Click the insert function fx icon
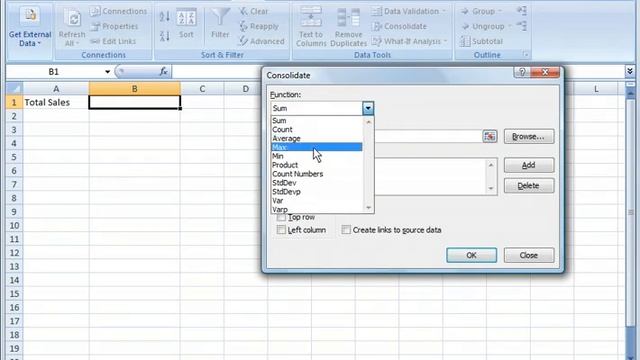Viewport: 640px width, 360px height. pyautogui.click(x=164, y=71)
